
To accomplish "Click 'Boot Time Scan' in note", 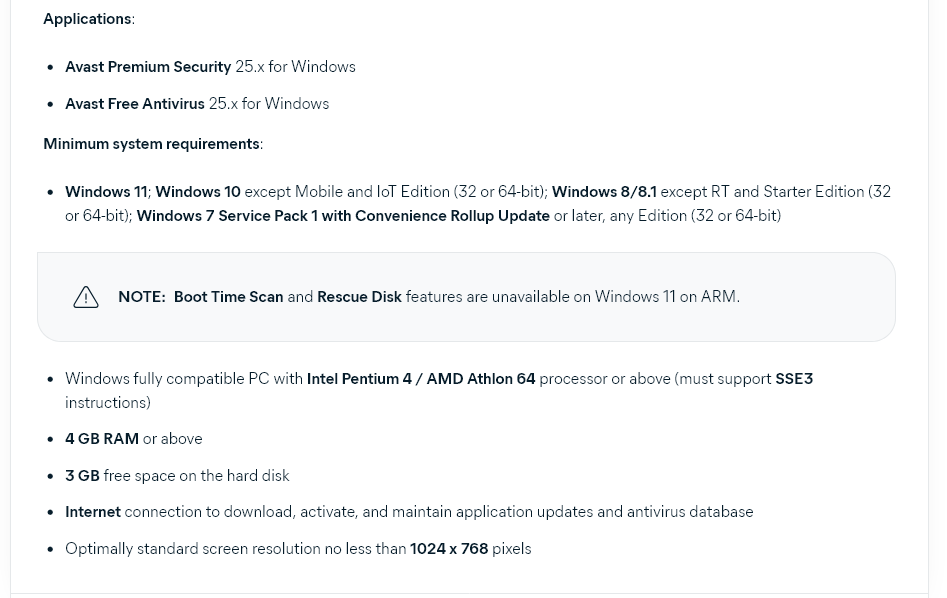I will coord(228,297).
